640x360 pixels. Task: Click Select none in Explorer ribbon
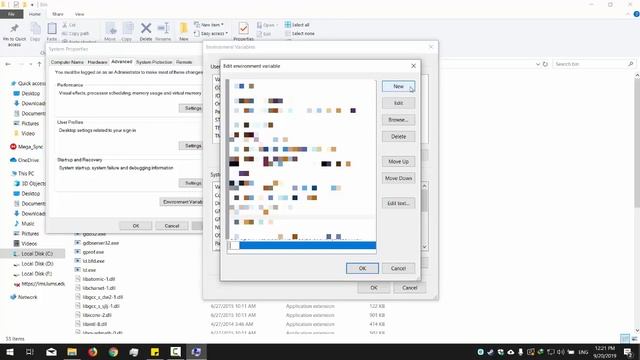pos(300,33)
